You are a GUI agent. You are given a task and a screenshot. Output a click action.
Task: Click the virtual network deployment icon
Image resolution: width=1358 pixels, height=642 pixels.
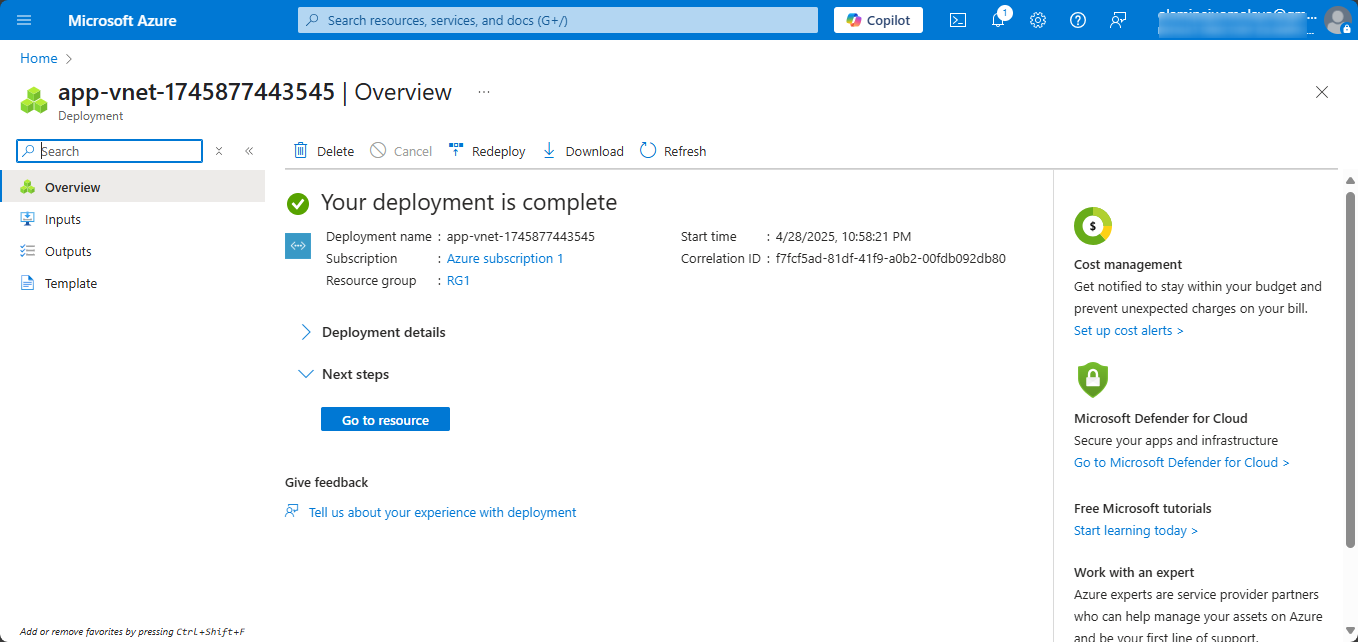(298, 246)
